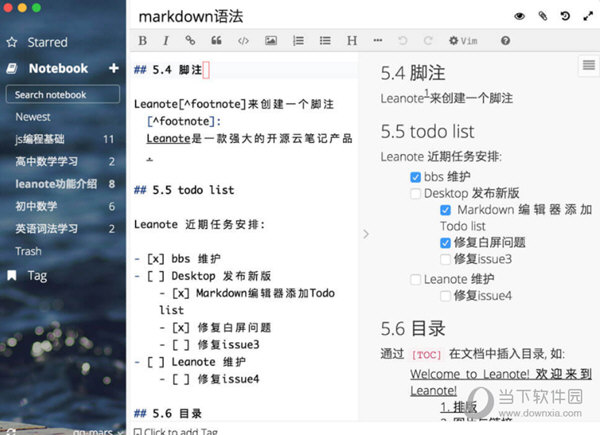
Task: Apply italic formatting from the editor toolbar
Action: (166, 41)
